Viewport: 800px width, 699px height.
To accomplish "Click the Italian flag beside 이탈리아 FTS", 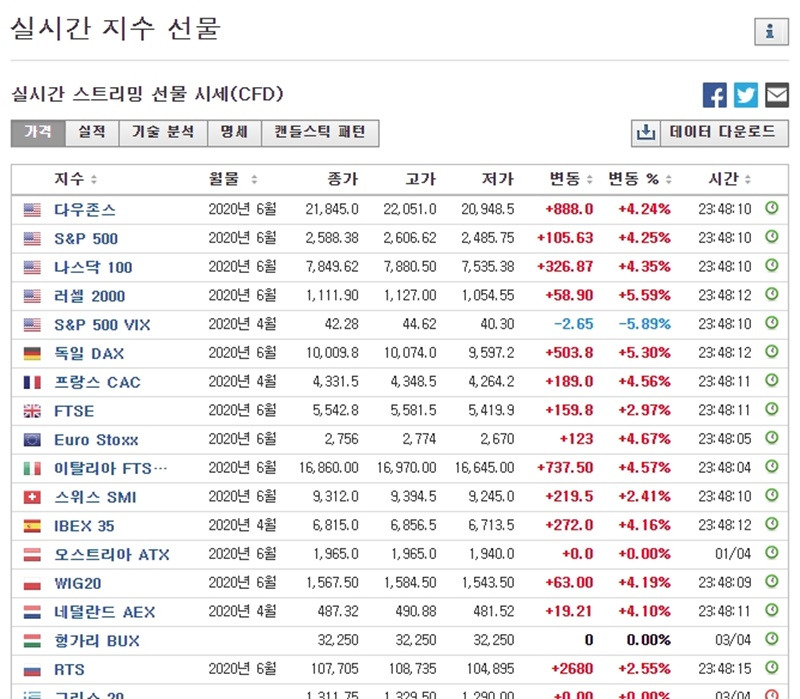I will tap(32, 468).
